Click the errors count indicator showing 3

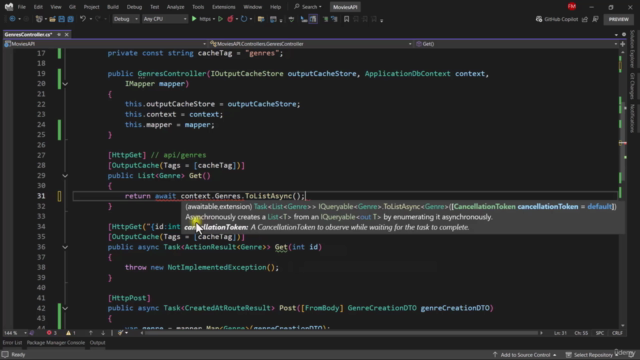pos(52,333)
